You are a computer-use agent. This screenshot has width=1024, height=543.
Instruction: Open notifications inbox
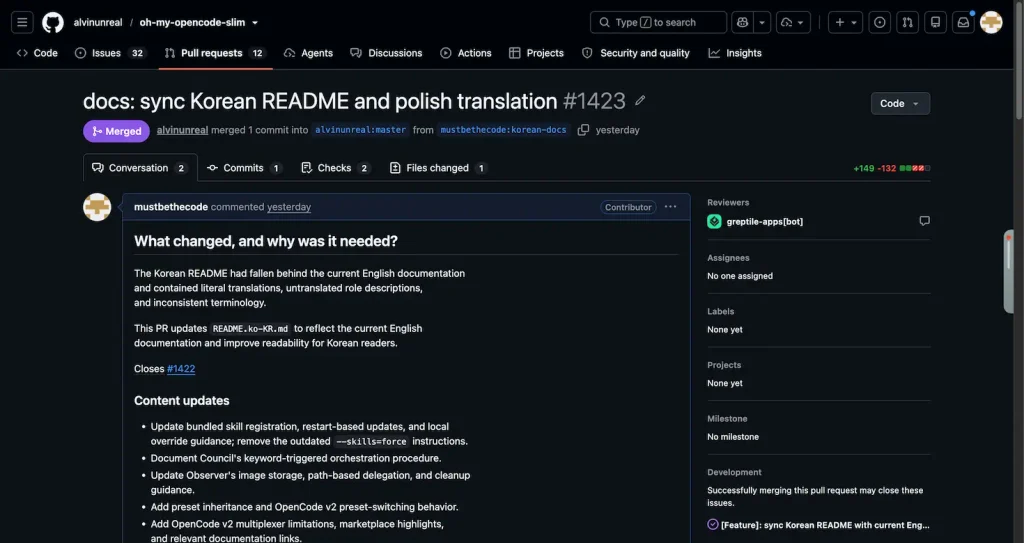pyautogui.click(x=963, y=22)
